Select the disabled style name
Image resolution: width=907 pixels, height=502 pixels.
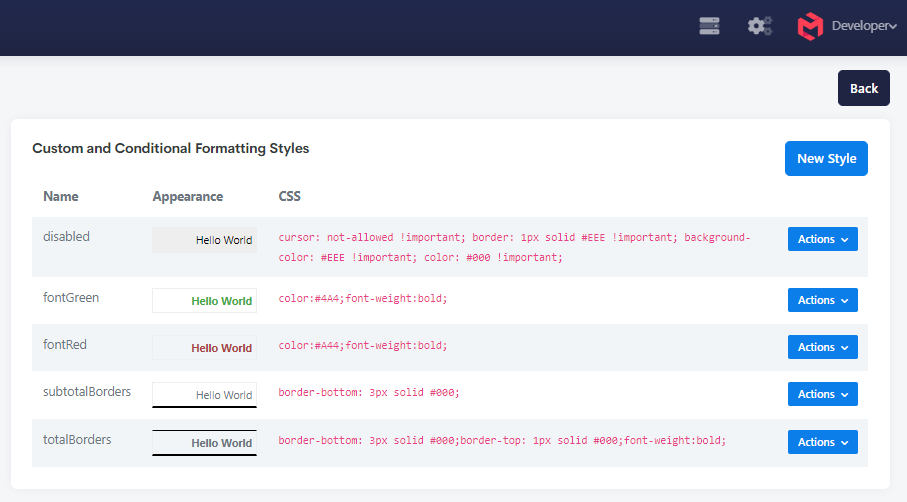(67, 237)
